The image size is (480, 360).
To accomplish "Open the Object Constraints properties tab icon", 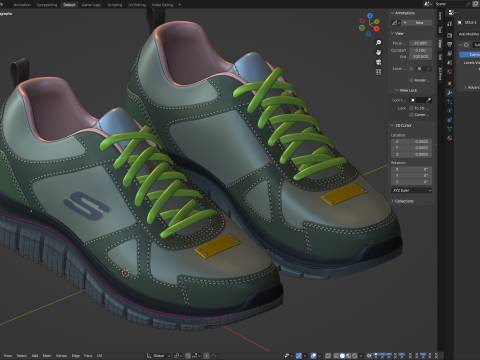I will [x=449, y=120].
